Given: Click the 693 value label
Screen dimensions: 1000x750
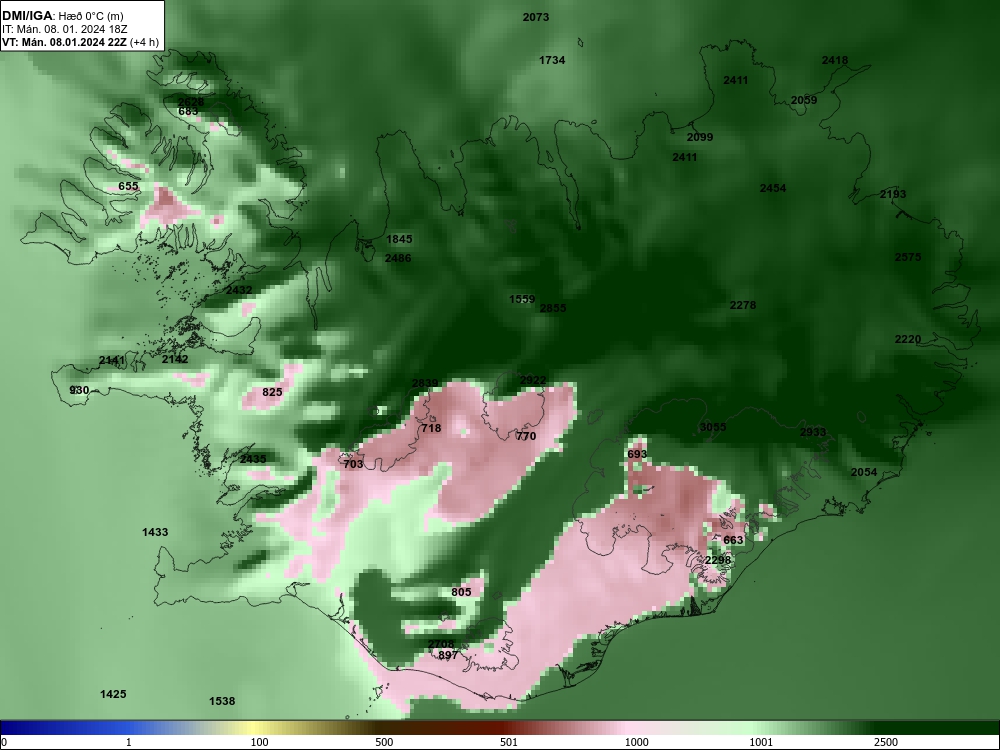Looking at the screenshot, I should 637,455.
